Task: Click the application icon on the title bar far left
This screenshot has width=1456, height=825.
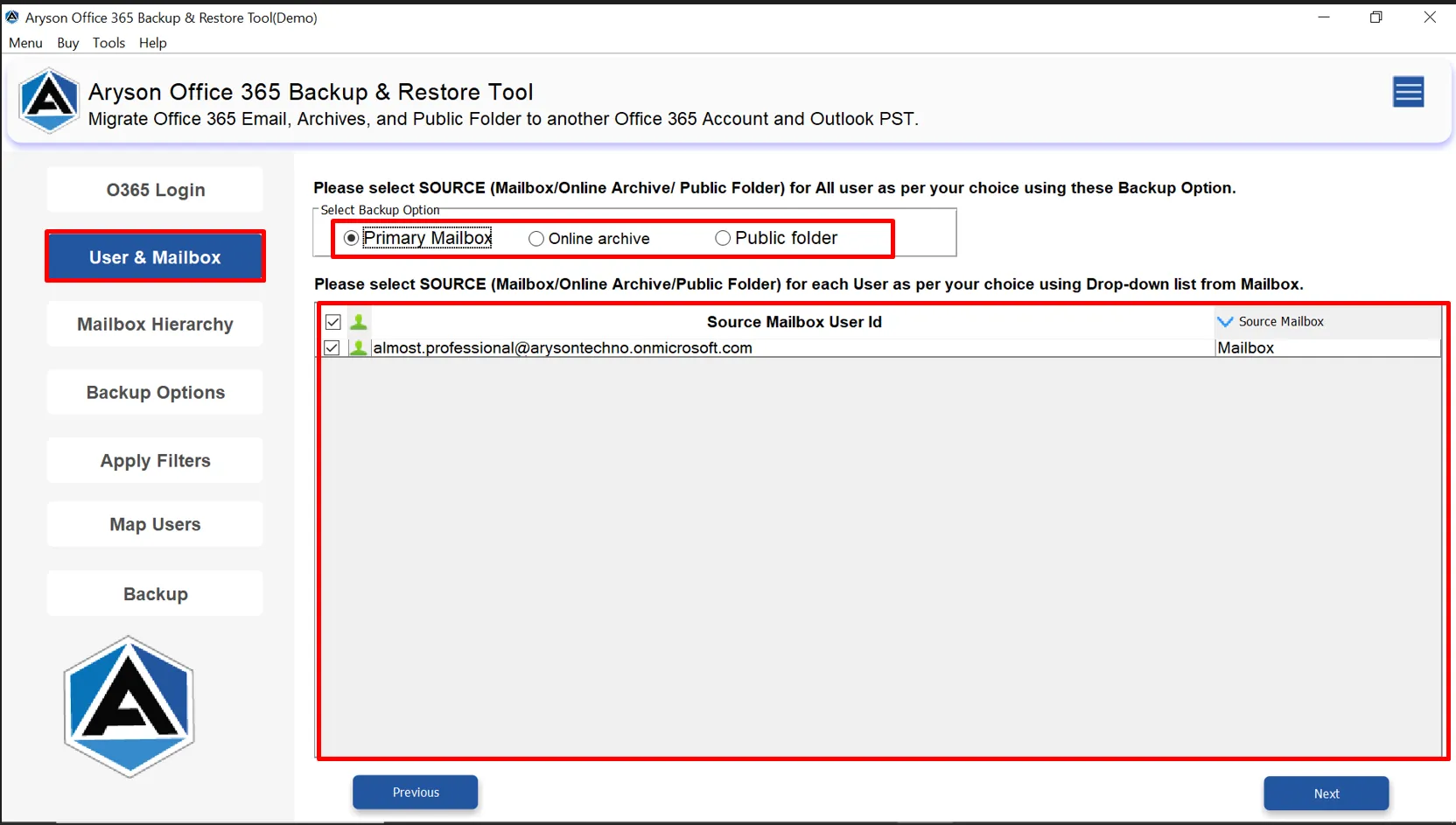Action: 11,16
